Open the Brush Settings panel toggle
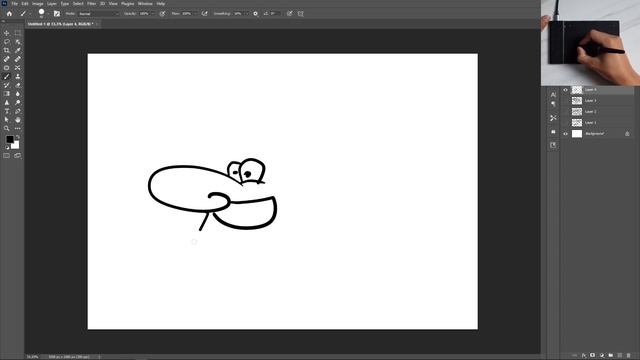The width and height of the screenshot is (640, 360). pyautogui.click(x=57, y=13)
